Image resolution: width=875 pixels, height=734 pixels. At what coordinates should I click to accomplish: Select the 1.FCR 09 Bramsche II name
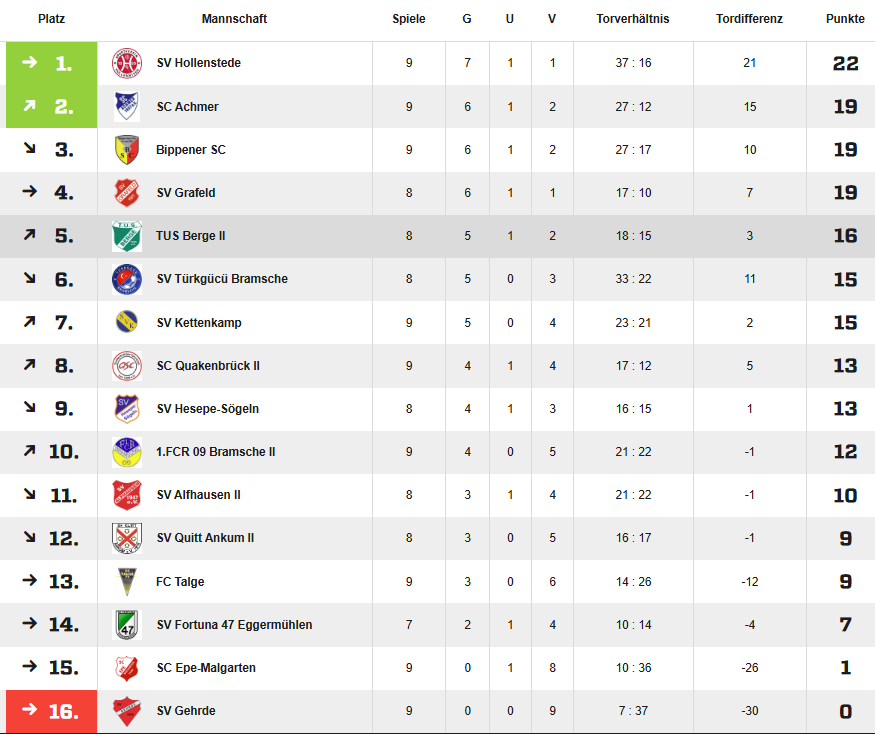(x=216, y=452)
